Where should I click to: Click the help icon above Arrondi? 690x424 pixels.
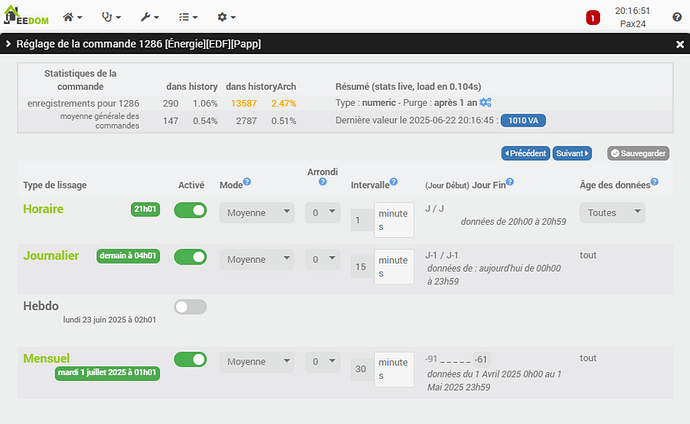pos(323,182)
